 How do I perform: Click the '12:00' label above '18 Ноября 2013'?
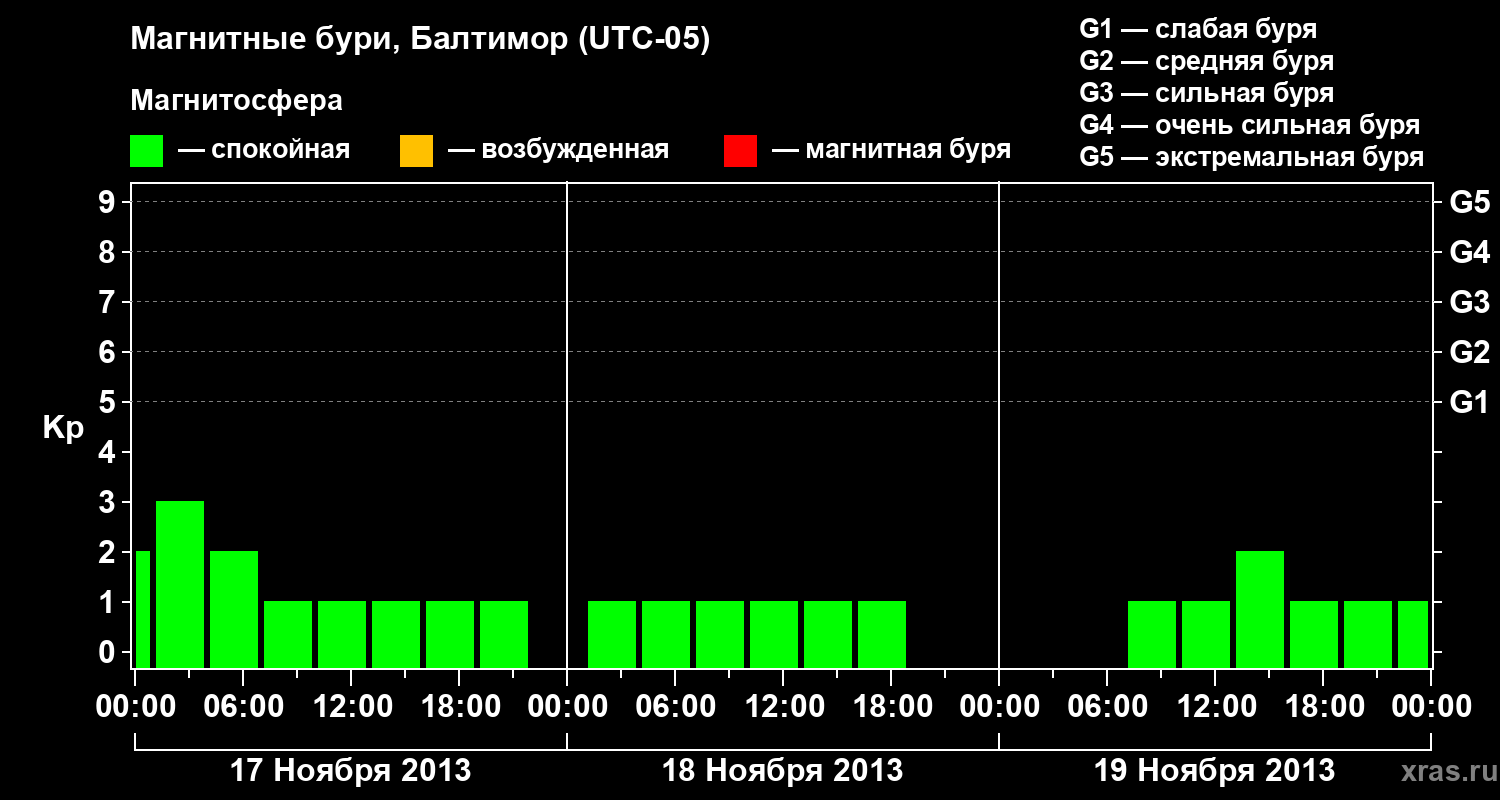(x=783, y=706)
